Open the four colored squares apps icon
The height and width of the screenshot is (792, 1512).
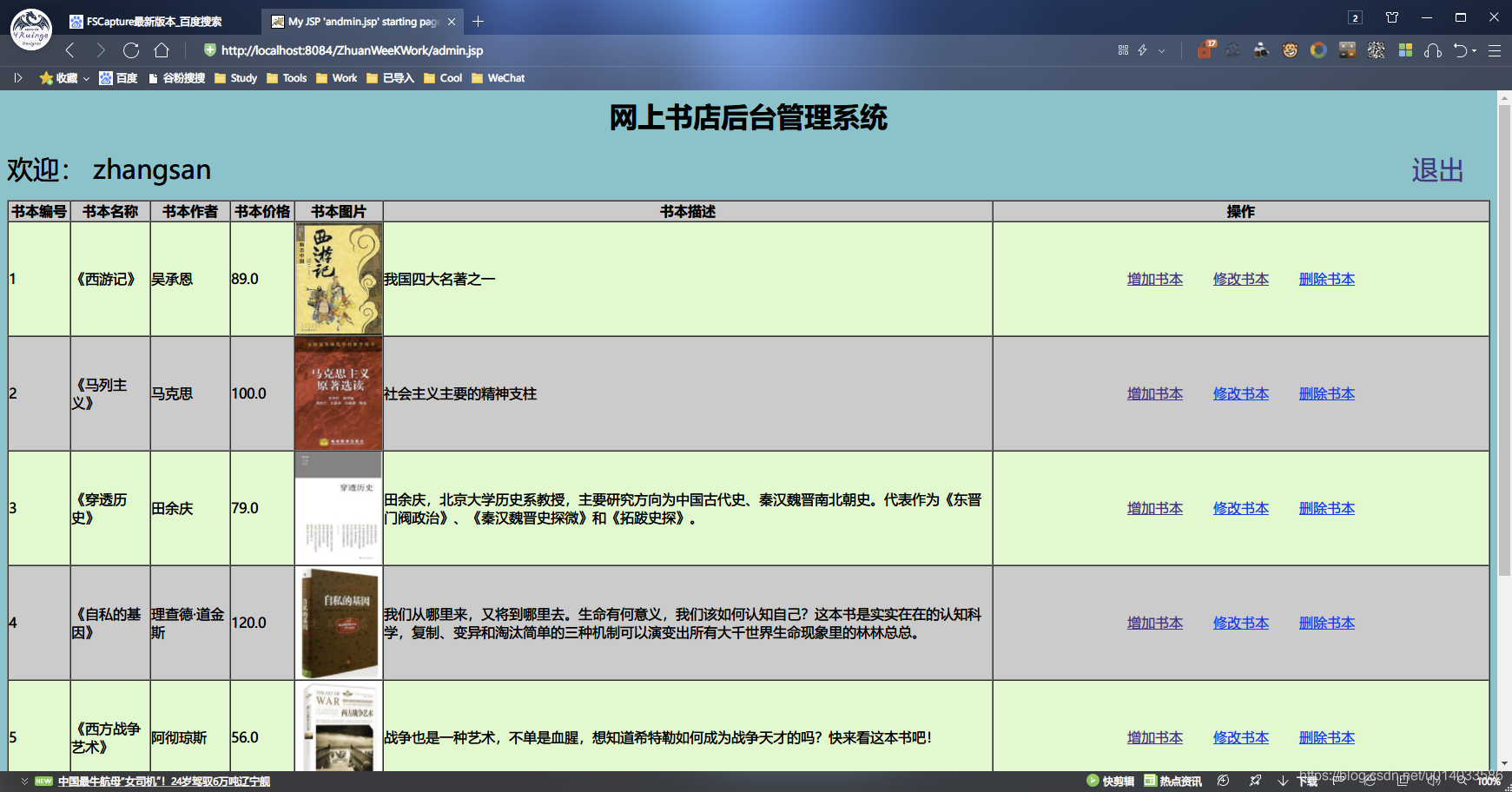(1405, 50)
